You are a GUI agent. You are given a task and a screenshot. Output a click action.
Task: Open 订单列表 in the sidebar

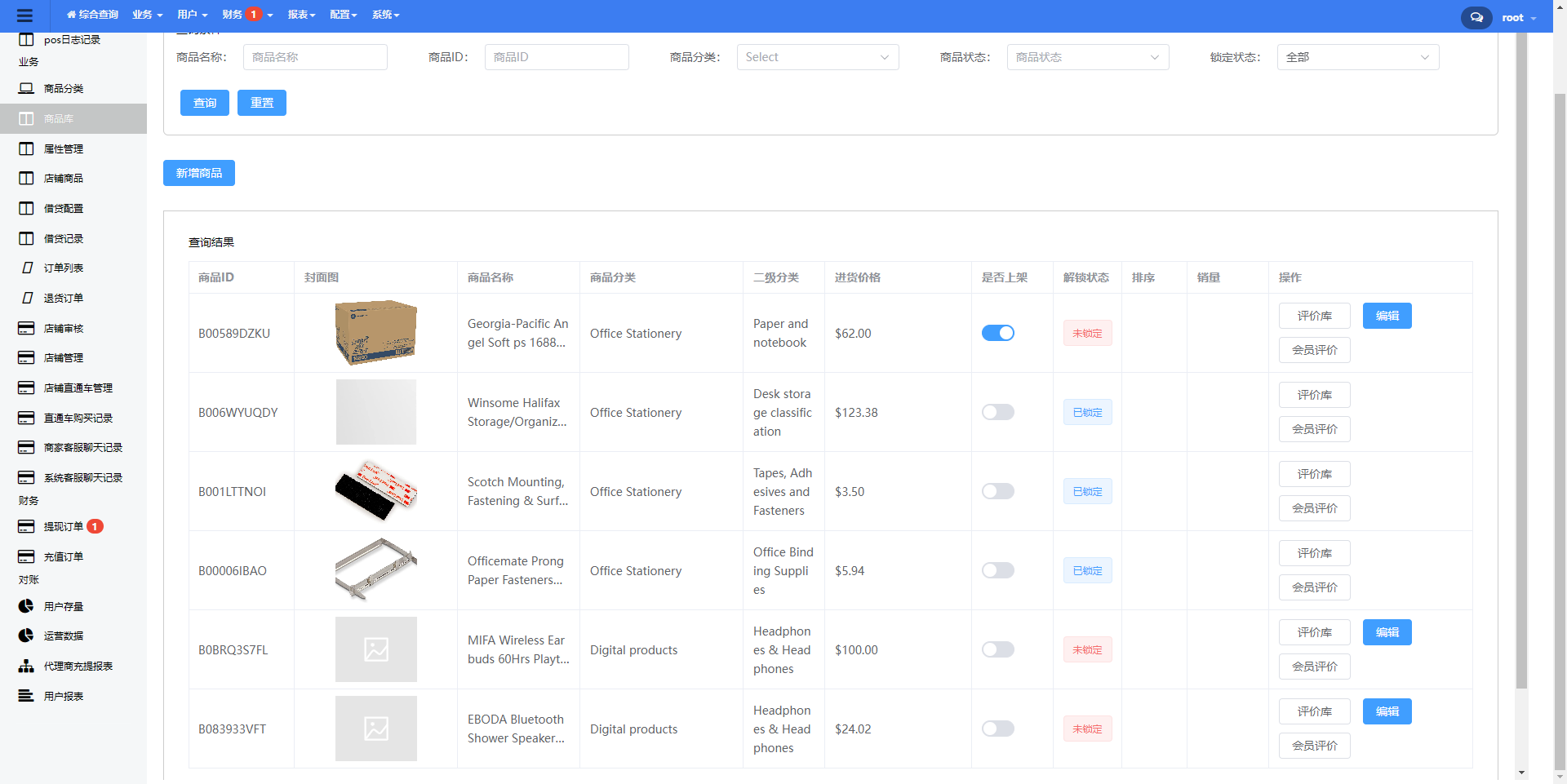click(x=64, y=268)
